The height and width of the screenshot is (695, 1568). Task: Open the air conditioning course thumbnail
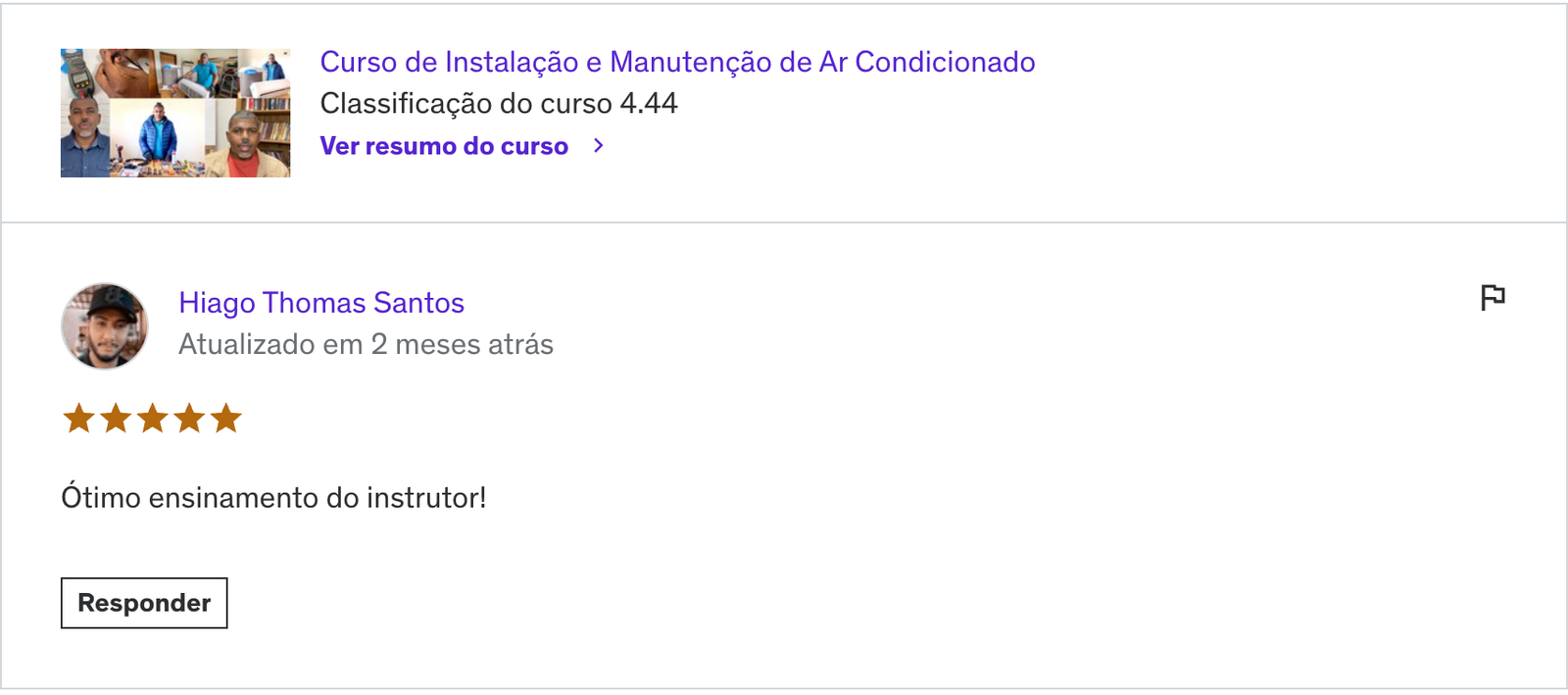pyautogui.click(x=175, y=113)
